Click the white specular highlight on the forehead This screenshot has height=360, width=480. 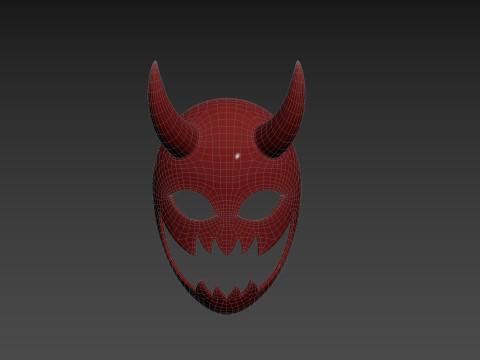[237, 156]
